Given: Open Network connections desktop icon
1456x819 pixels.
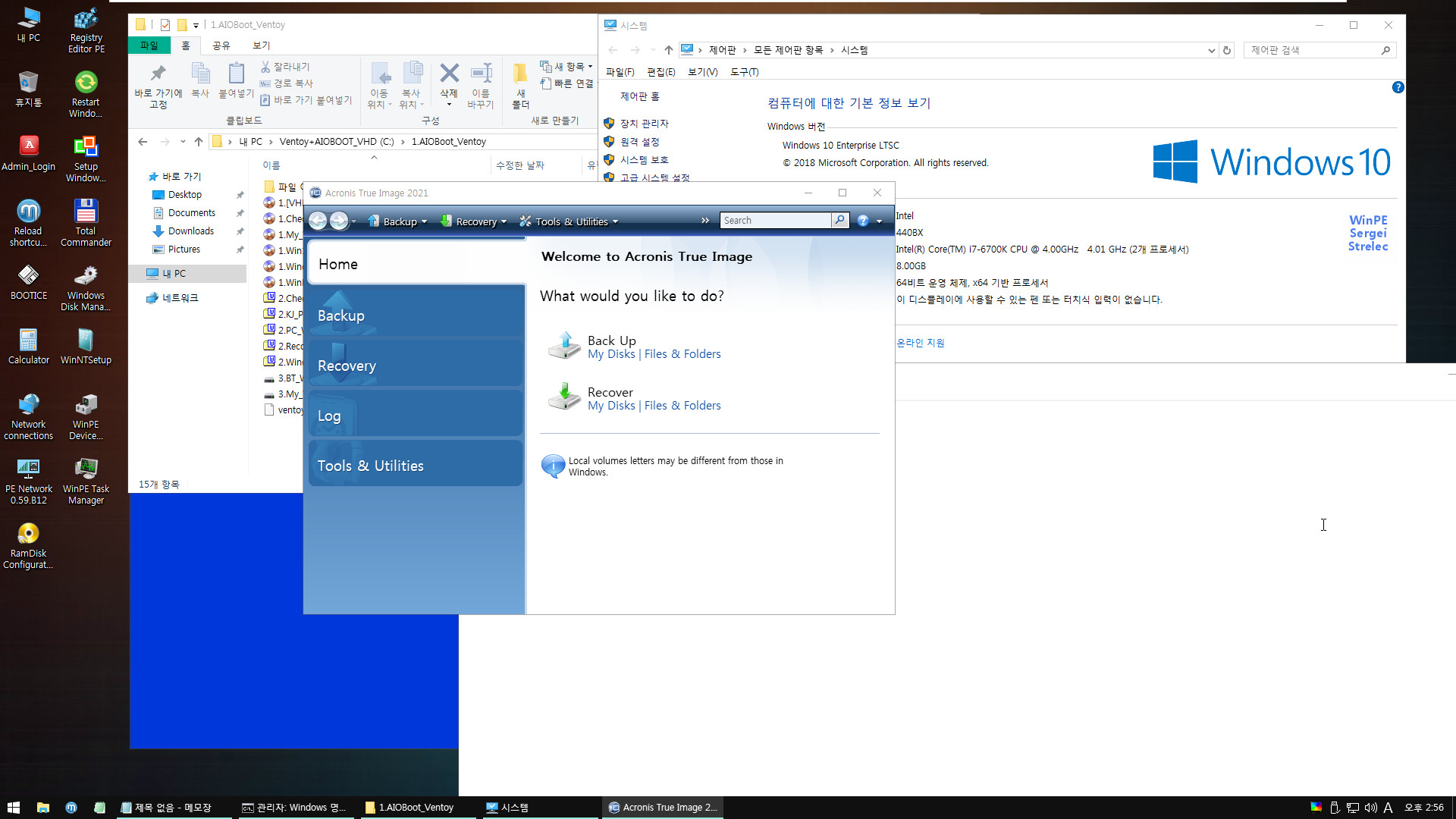Looking at the screenshot, I should coord(28,416).
